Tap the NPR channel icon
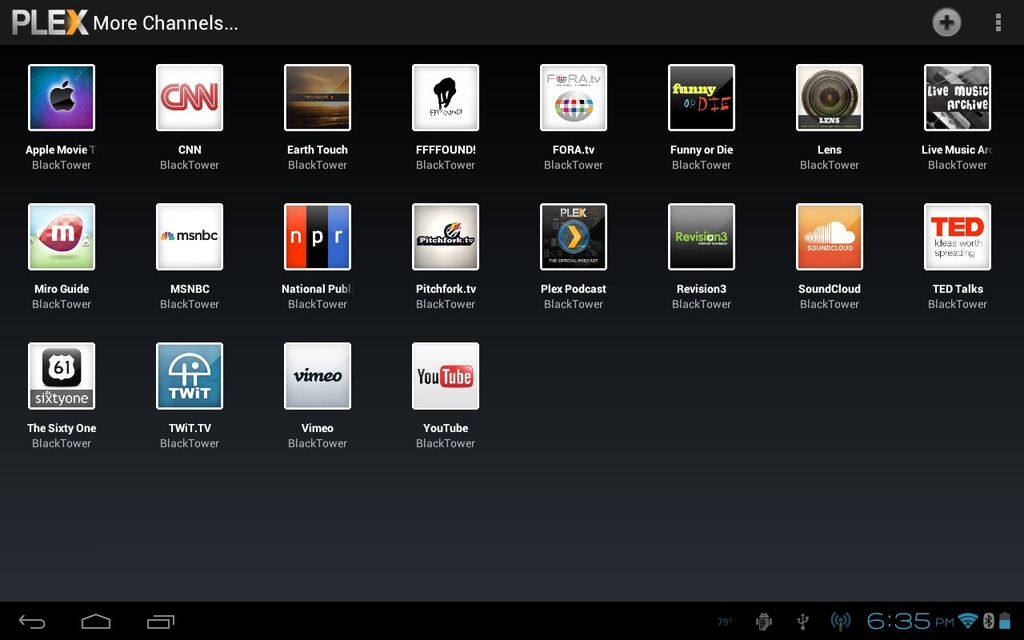 point(317,236)
